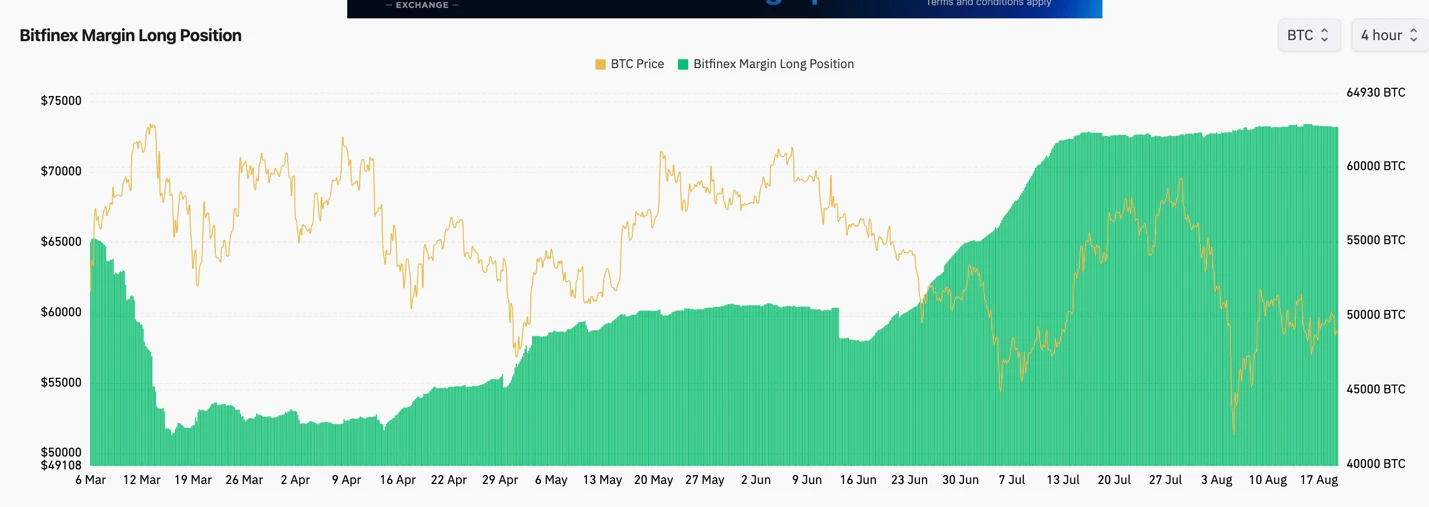
Task: Click the 20 Jul date label
Action: 1114,480
